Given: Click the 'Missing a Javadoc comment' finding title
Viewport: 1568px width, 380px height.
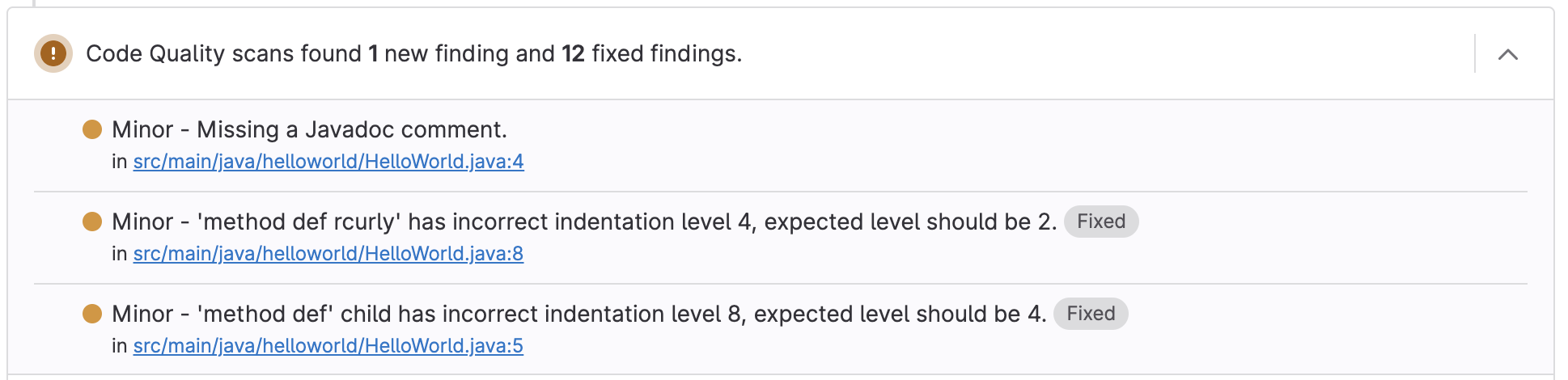Looking at the screenshot, I should pyautogui.click(x=352, y=129).
